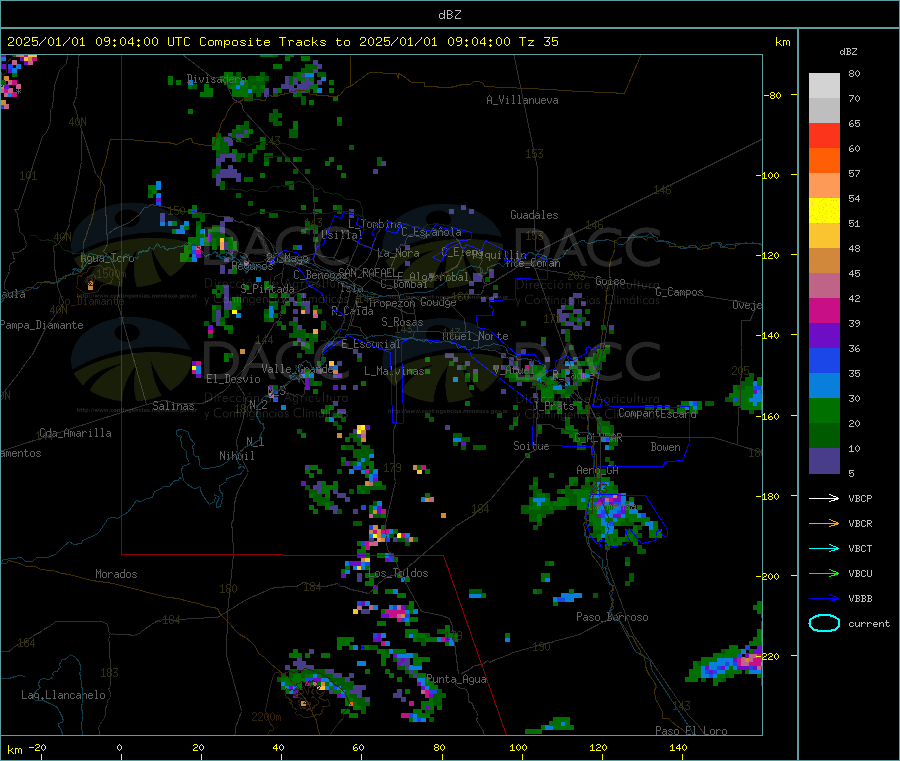
Task: Click the Lag.Llancanelo map label
Action: 63,695
